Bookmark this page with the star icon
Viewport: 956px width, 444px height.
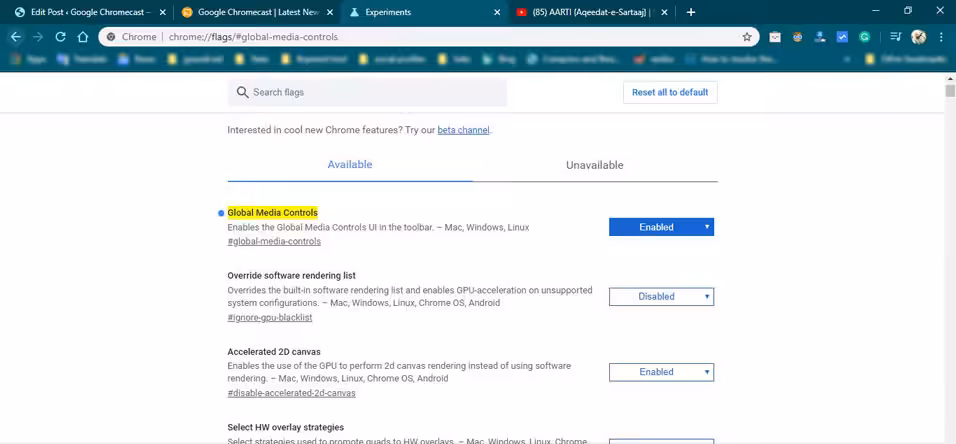747,37
